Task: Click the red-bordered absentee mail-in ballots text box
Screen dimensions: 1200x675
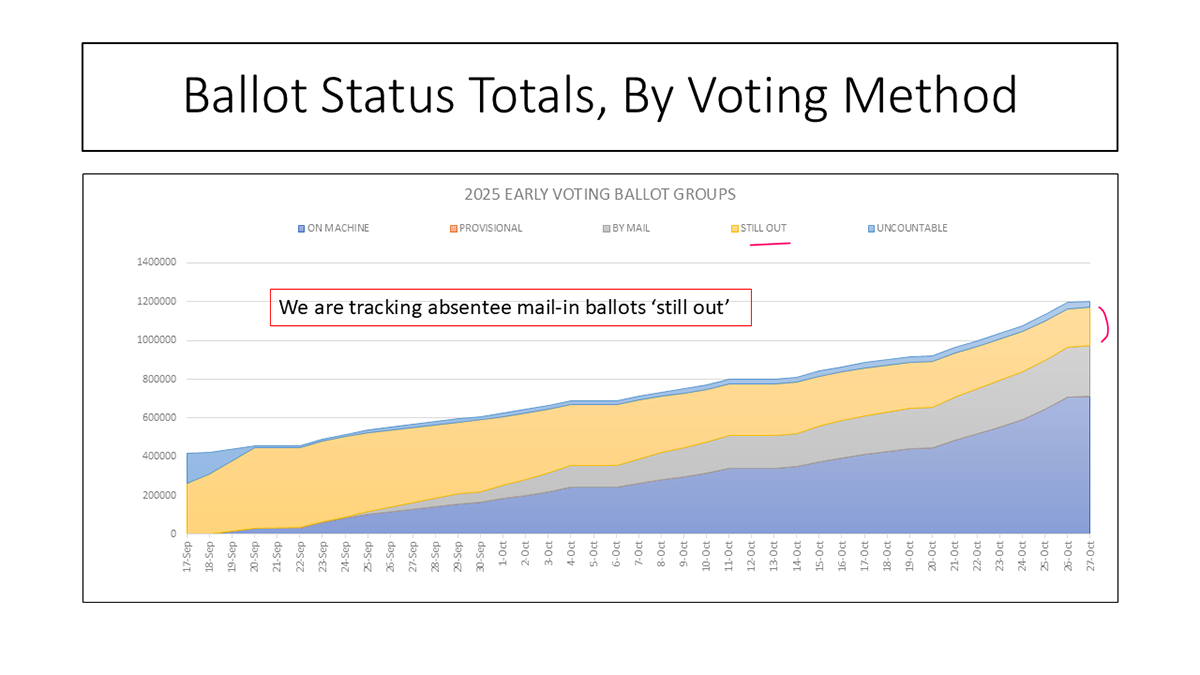Action: [x=510, y=308]
